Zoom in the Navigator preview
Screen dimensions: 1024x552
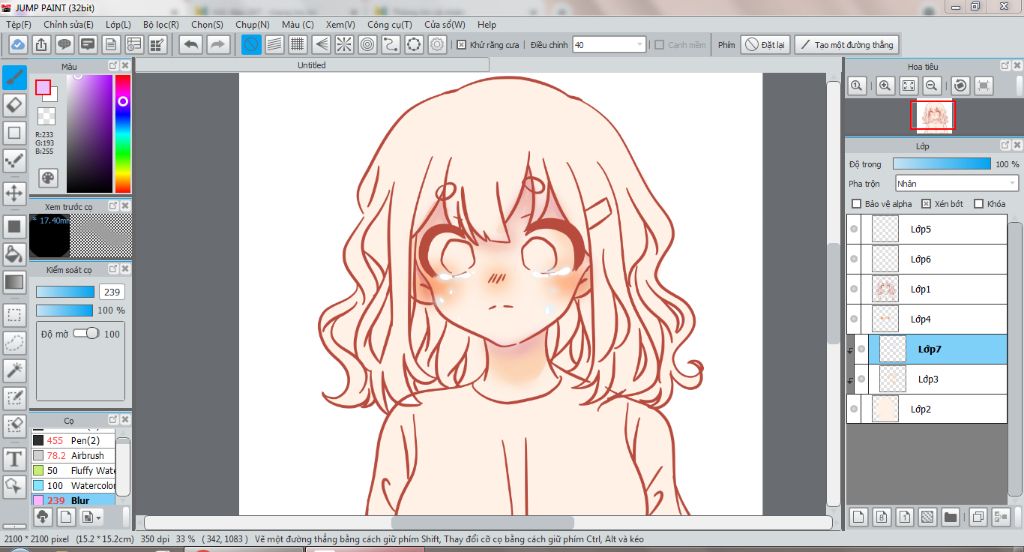(x=885, y=85)
